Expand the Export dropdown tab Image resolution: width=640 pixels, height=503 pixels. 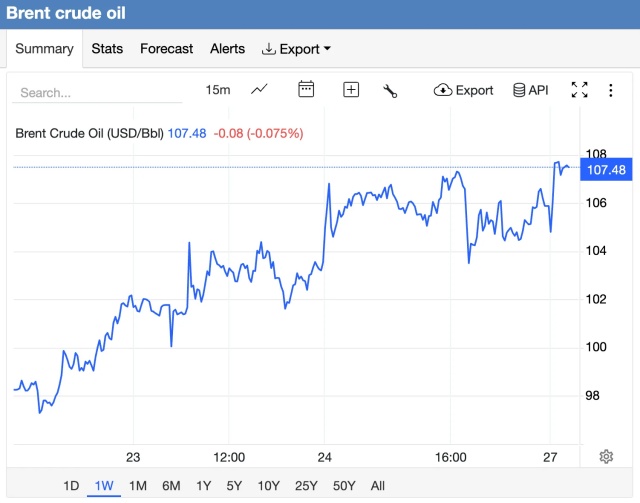(296, 49)
